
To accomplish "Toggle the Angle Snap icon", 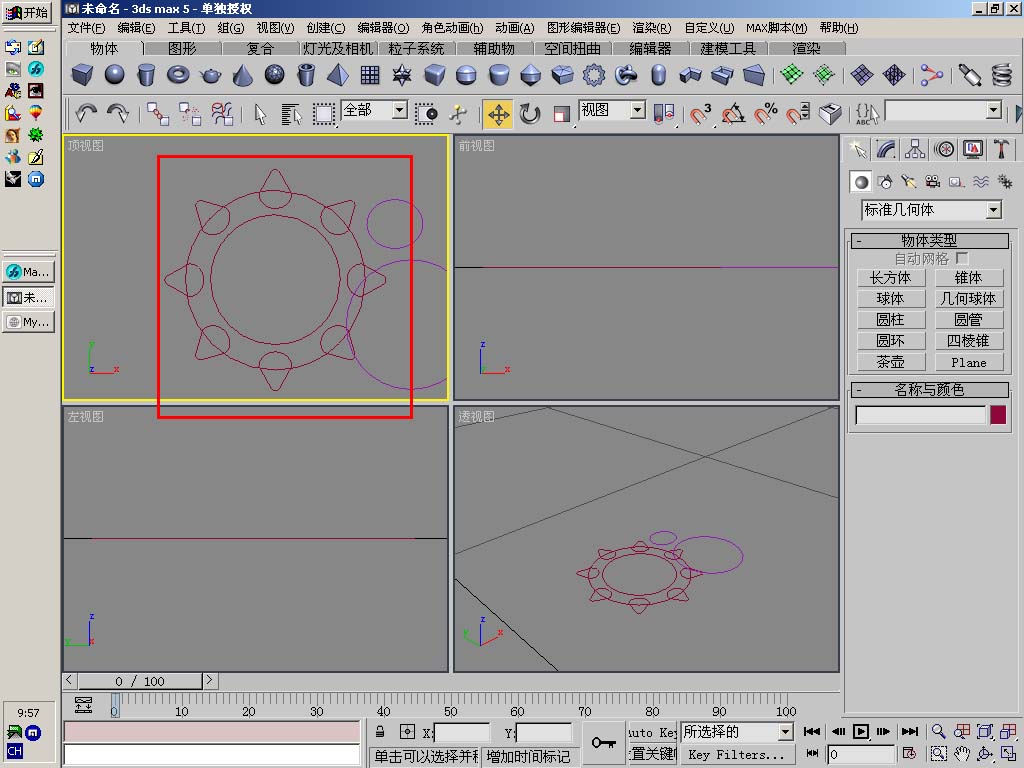I will tap(733, 114).
